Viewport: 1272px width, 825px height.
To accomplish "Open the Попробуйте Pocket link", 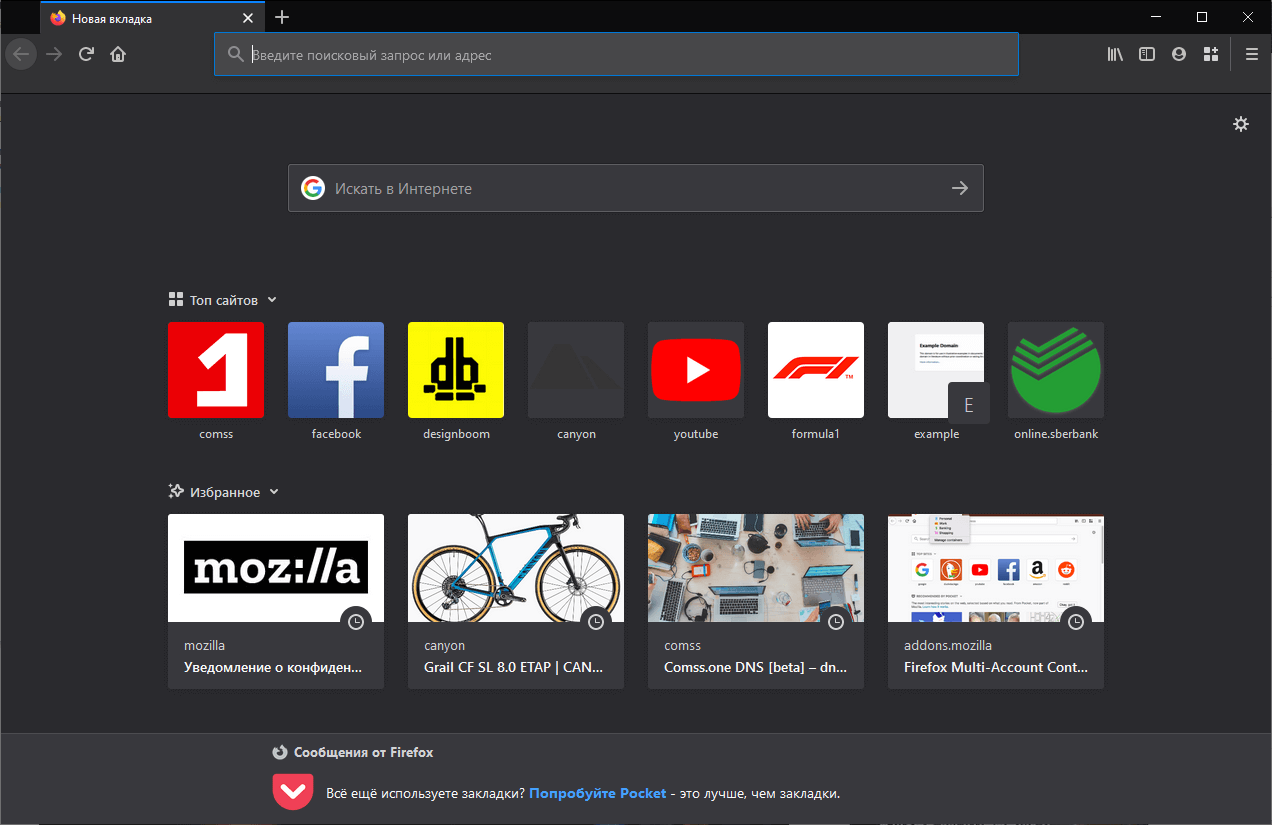I will (597, 792).
